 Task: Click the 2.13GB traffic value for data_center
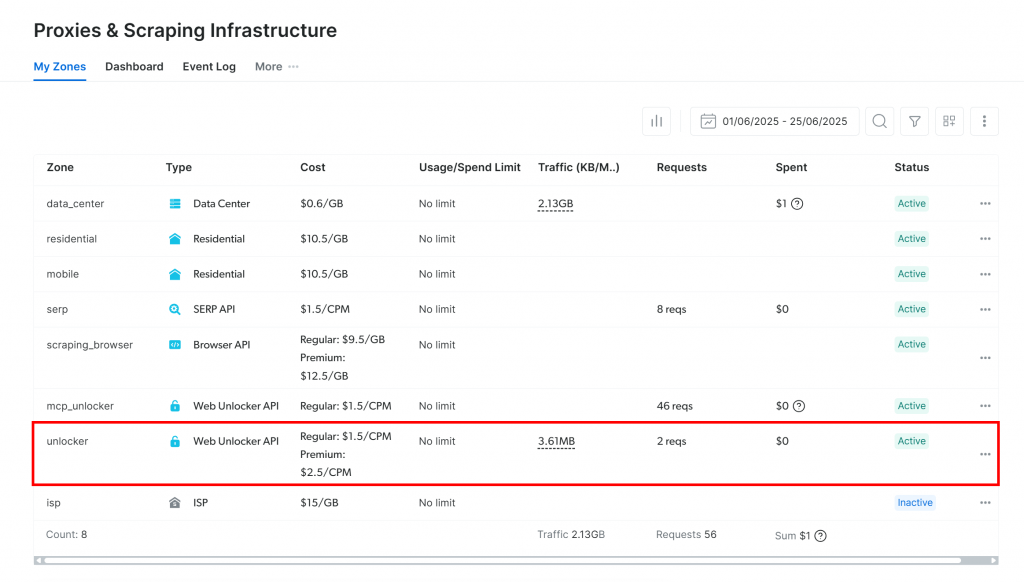555,204
